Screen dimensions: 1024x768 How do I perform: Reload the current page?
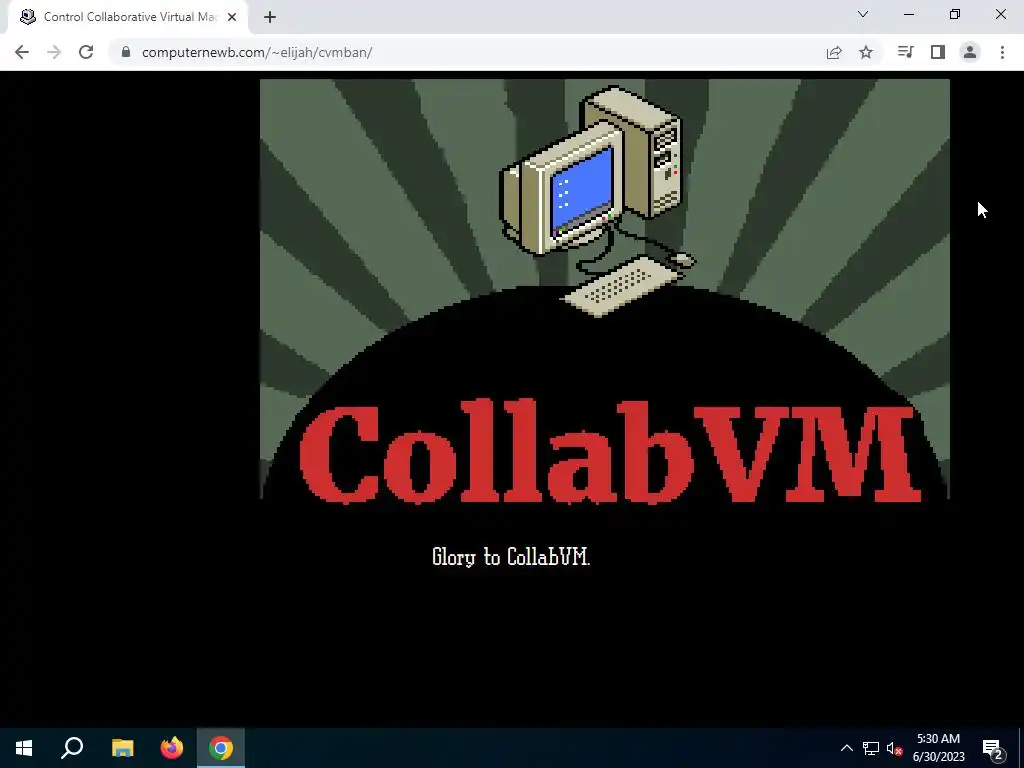[x=86, y=52]
